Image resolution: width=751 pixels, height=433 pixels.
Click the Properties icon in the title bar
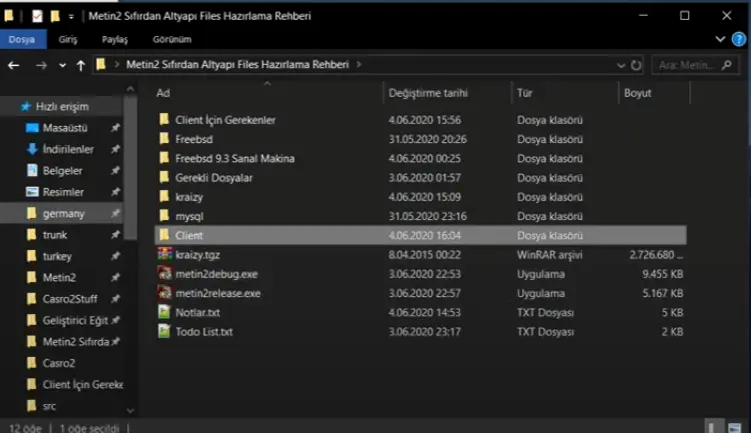[x=37, y=16]
